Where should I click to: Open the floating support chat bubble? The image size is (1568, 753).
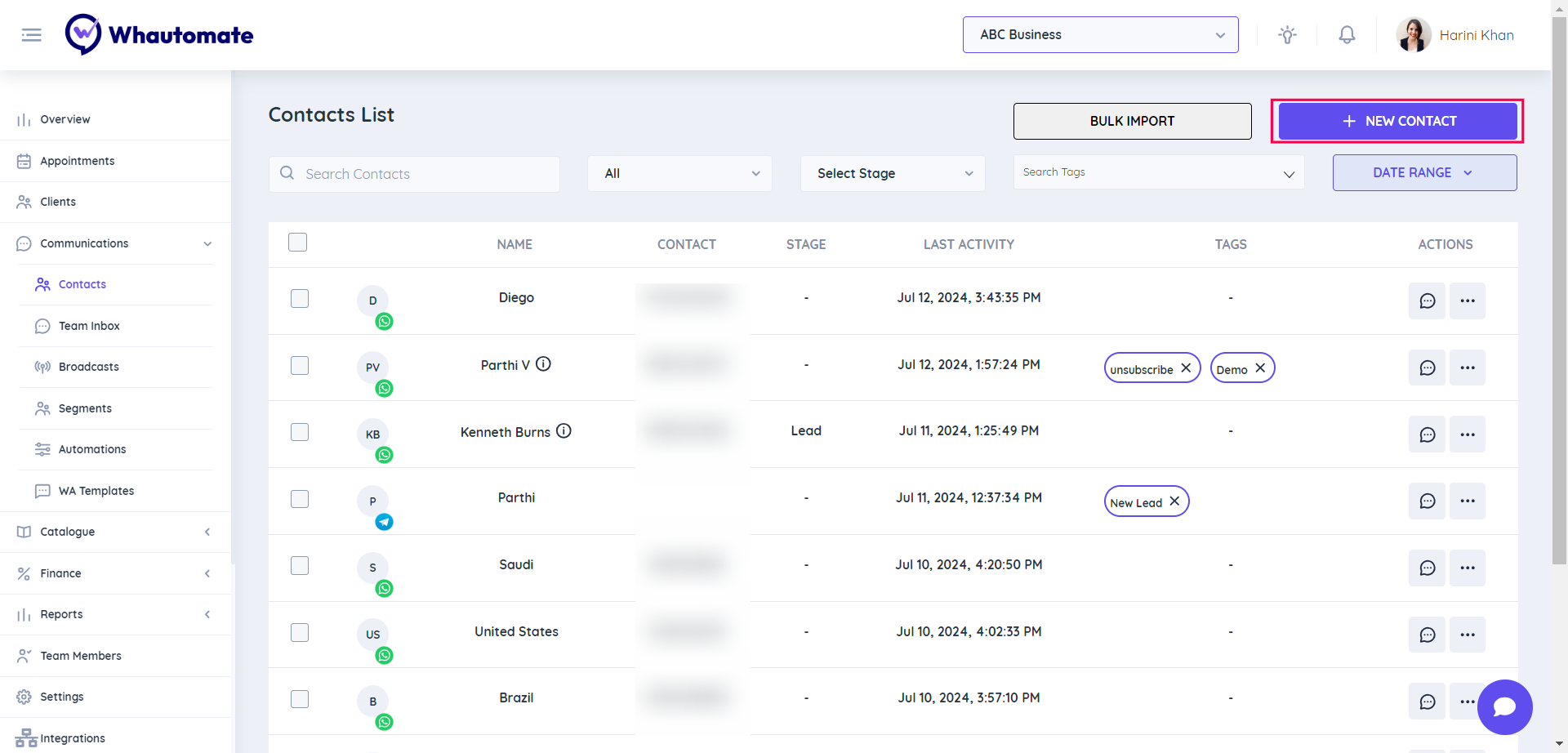point(1504,707)
